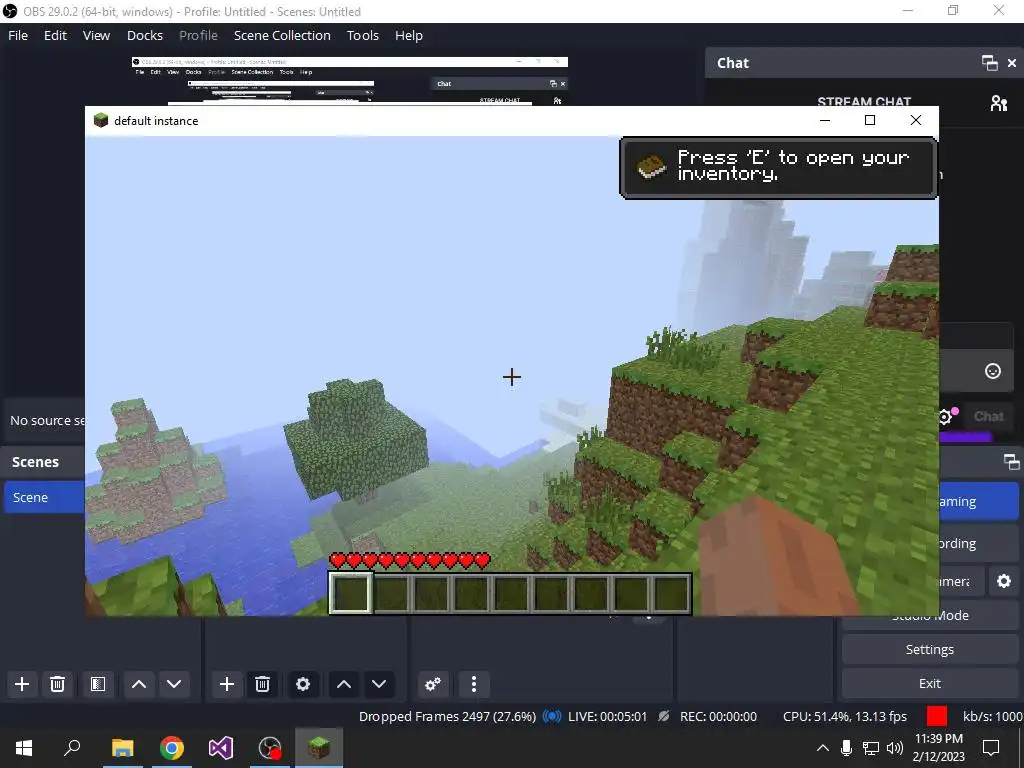
Task: Move source up with arrow icon
Action: pyautogui.click(x=344, y=684)
